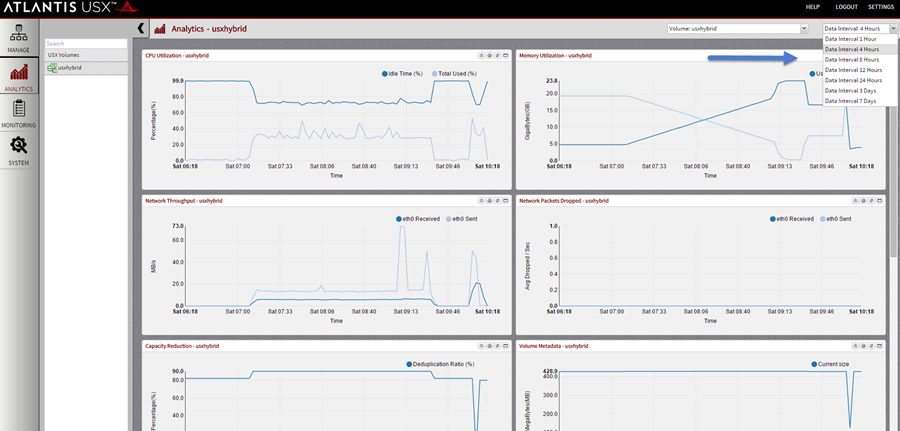The width and height of the screenshot is (900, 431).
Task: Close the Data Interval dropdown field
Action: click(x=859, y=28)
